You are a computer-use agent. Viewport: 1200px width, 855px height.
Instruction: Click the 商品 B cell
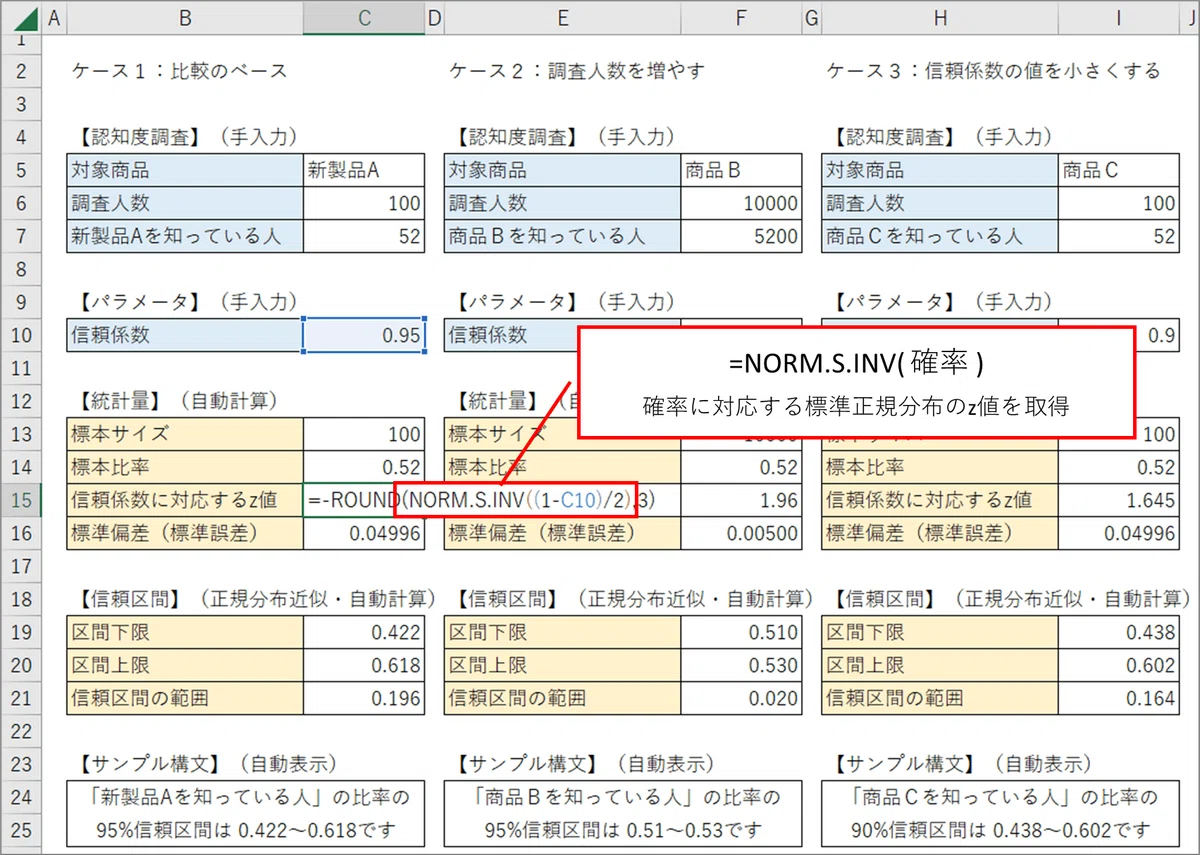(x=741, y=170)
